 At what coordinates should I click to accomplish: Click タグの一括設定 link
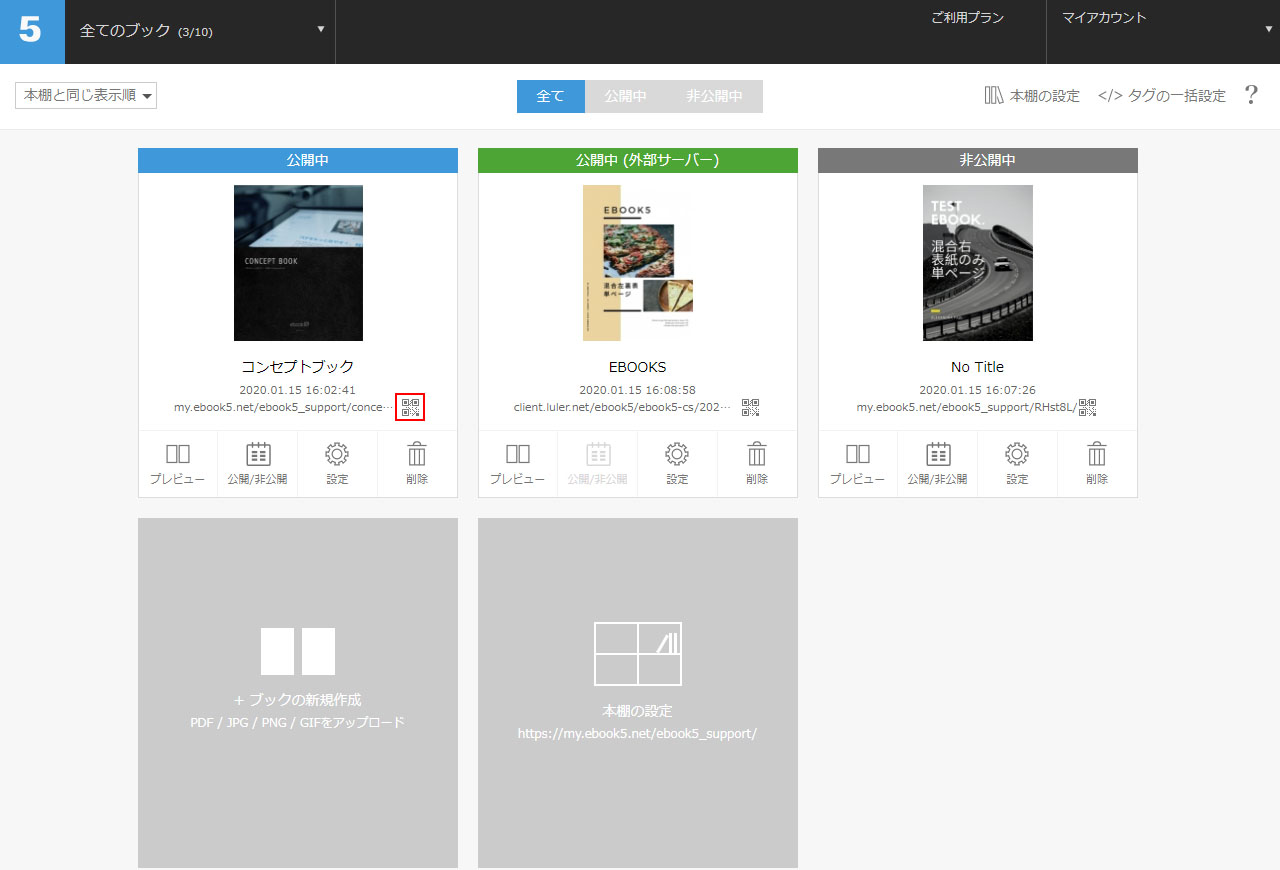(1162, 96)
